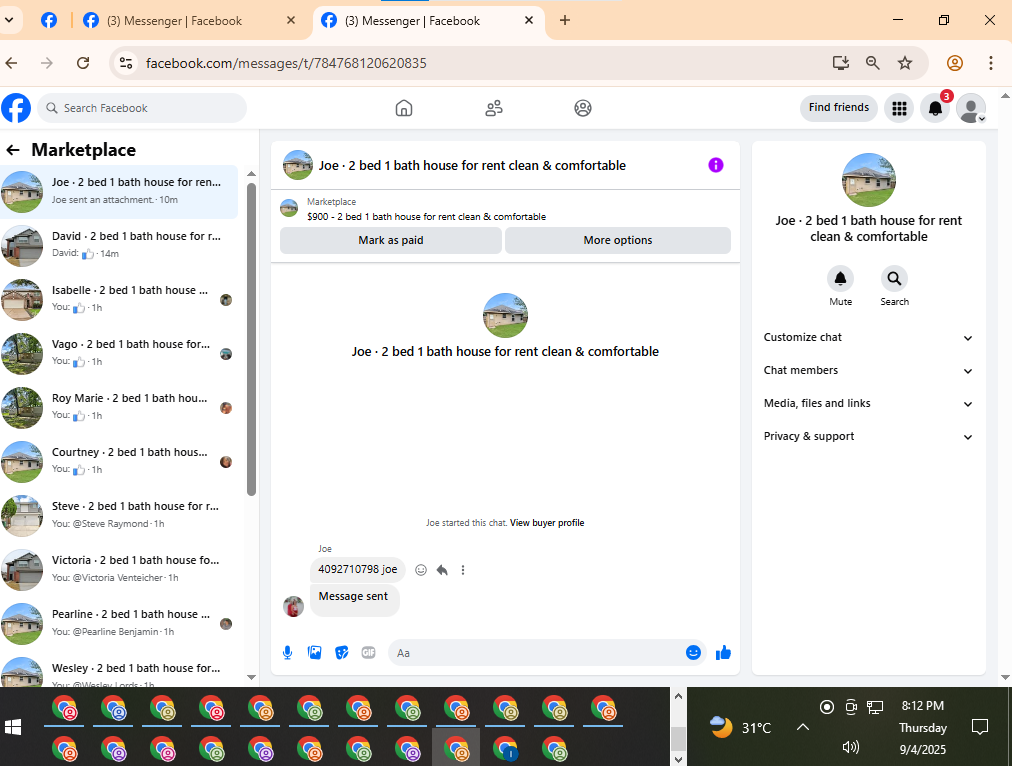The height and width of the screenshot is (766, 1012).
Task: Open the Marketplace listing $900 link
Action: coord(426,217)
